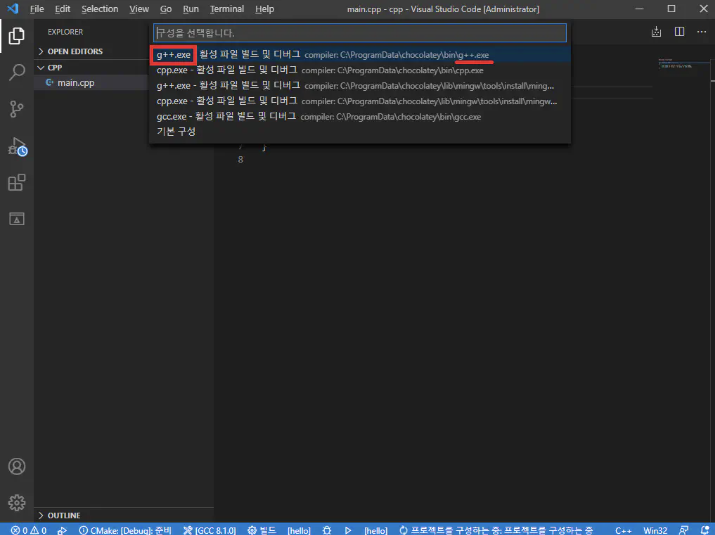This screenshot has height=535, width=715.
Task: Click line number 8 in the editor
Action: pos(240,160)
